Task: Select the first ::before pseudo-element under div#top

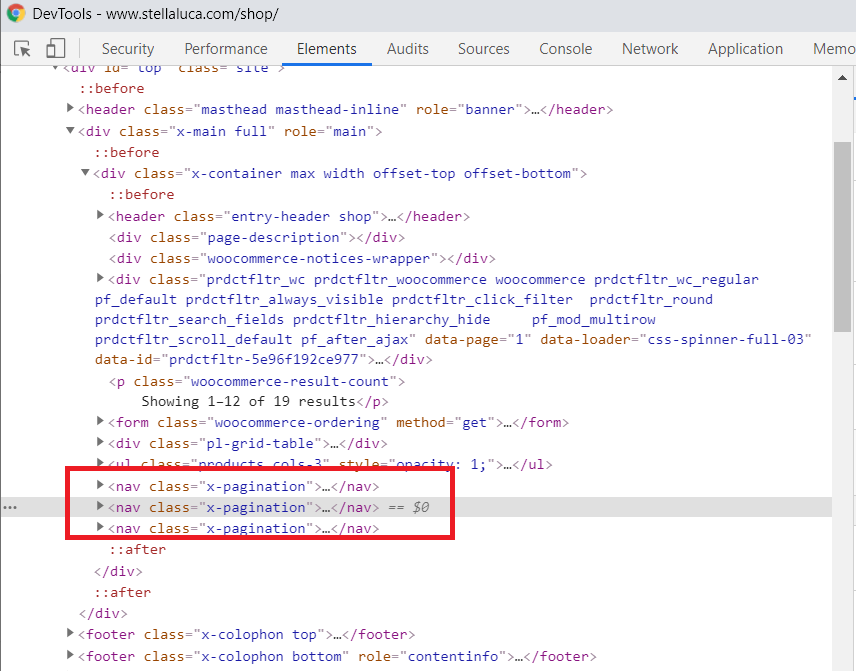Action: pyautogui.click(x=112, y=88)
